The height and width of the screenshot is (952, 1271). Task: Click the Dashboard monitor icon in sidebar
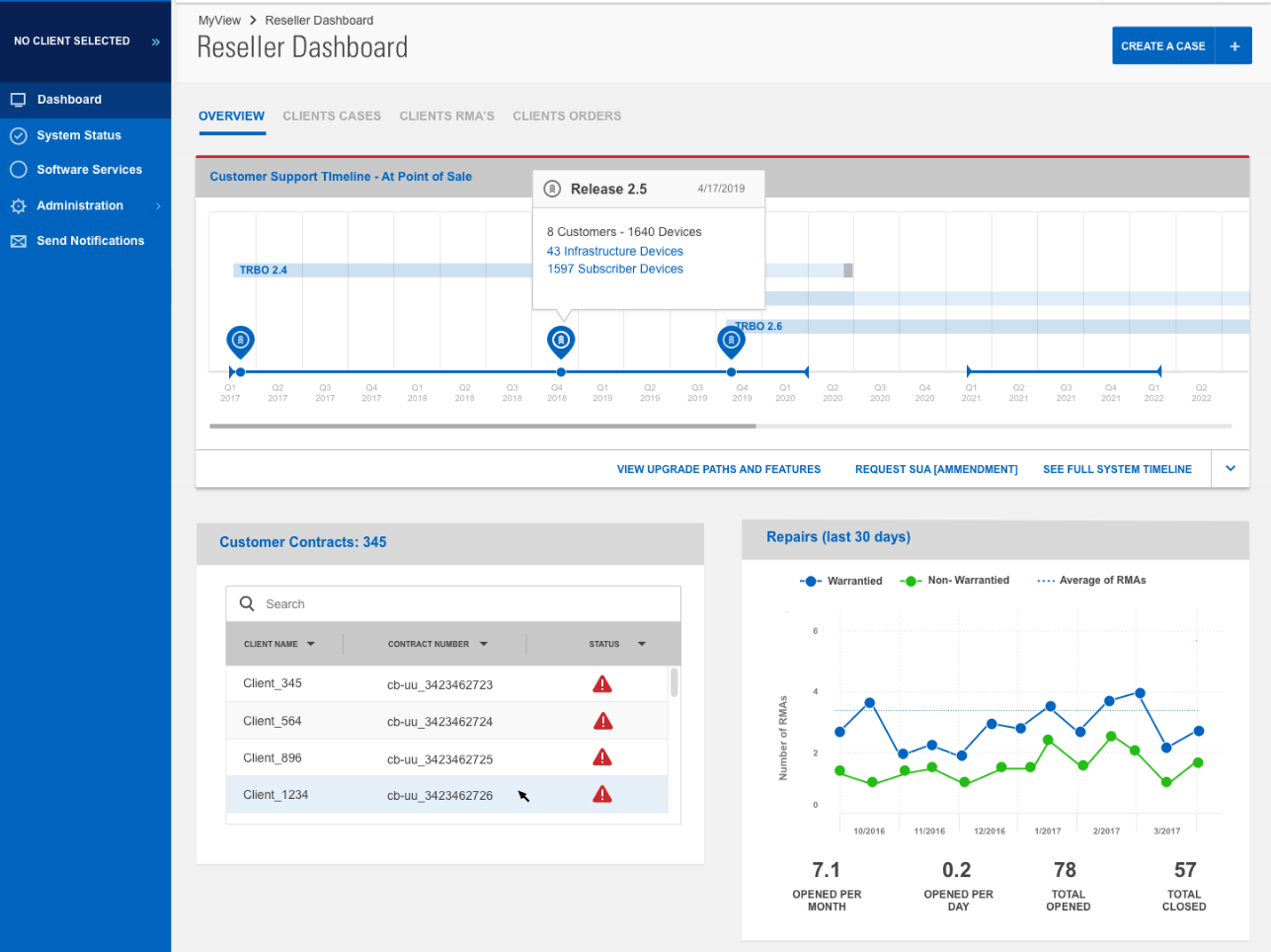pyautogui.click(x=18, y=100)
